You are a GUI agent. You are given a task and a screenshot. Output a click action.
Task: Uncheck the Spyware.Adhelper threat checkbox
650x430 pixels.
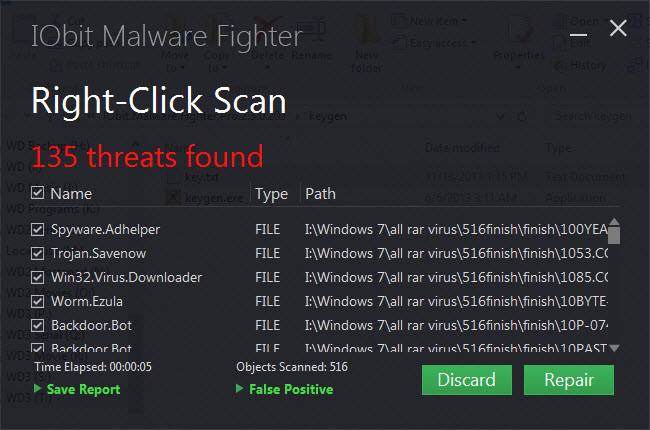click(38, 230)
